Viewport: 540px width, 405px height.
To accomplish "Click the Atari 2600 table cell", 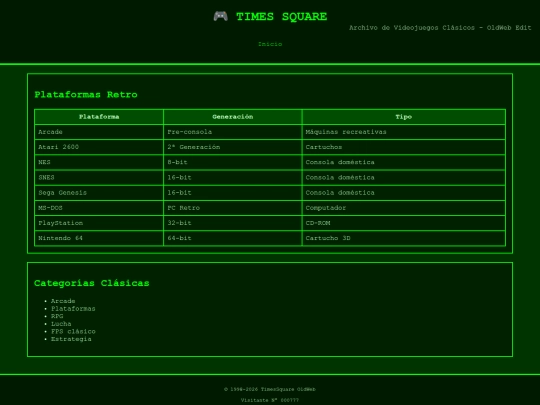I will 99,147.
